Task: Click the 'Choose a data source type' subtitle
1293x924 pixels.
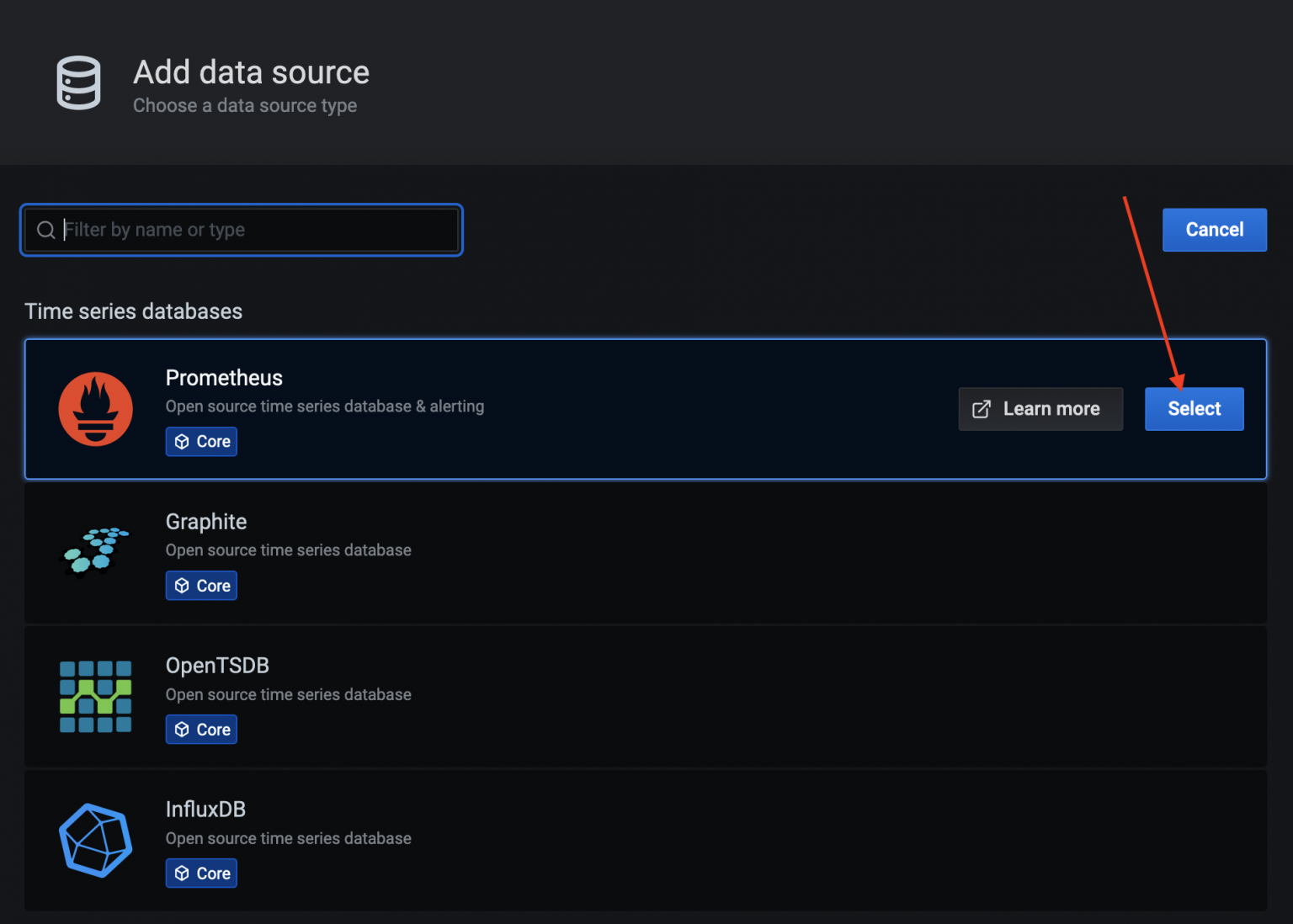Action: point(245,106)
